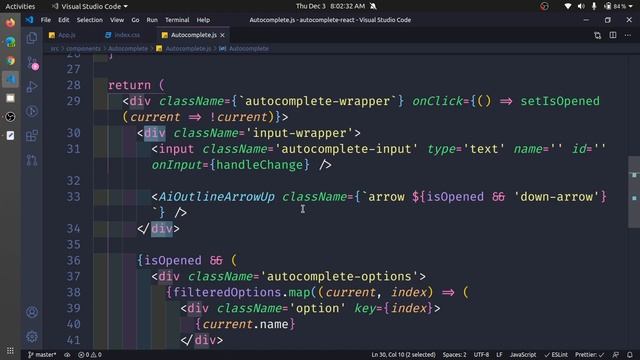Change the UTF-8 encoding setting

[481, 355]
